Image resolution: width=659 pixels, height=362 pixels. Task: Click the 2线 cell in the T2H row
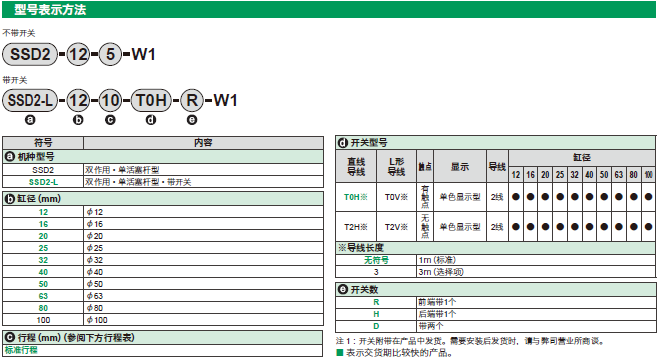(497, 227)
